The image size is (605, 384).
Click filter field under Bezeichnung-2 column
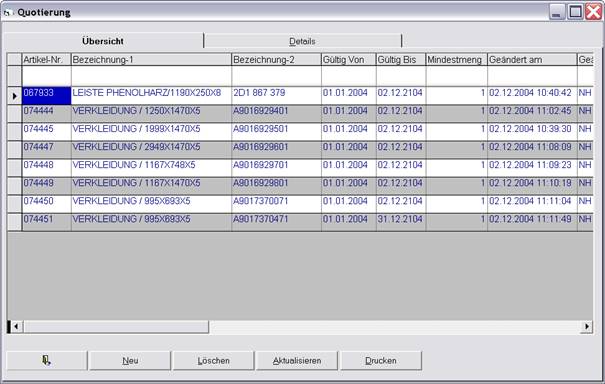coord(276,76)
